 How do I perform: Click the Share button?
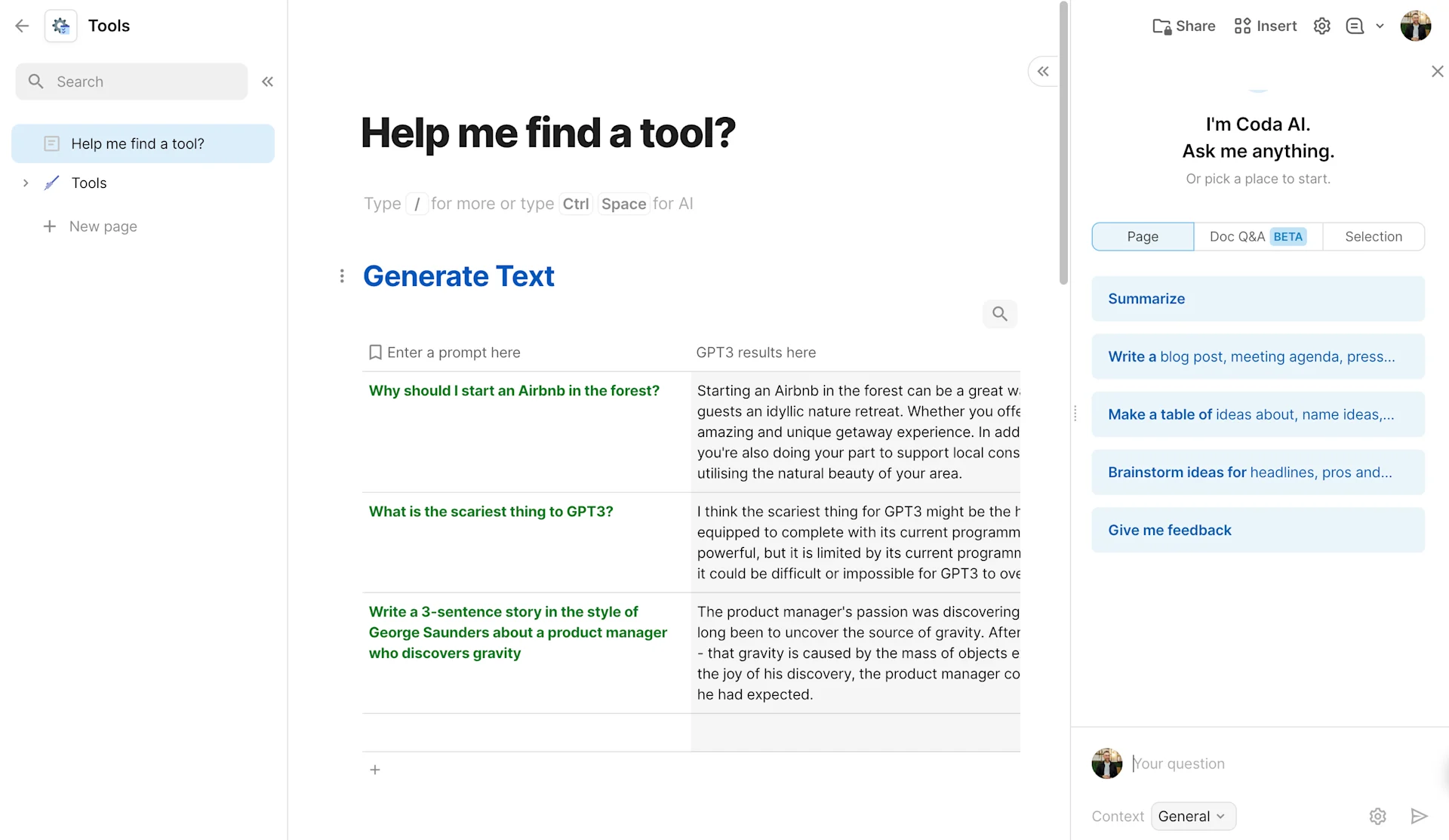coord(1184,26)
